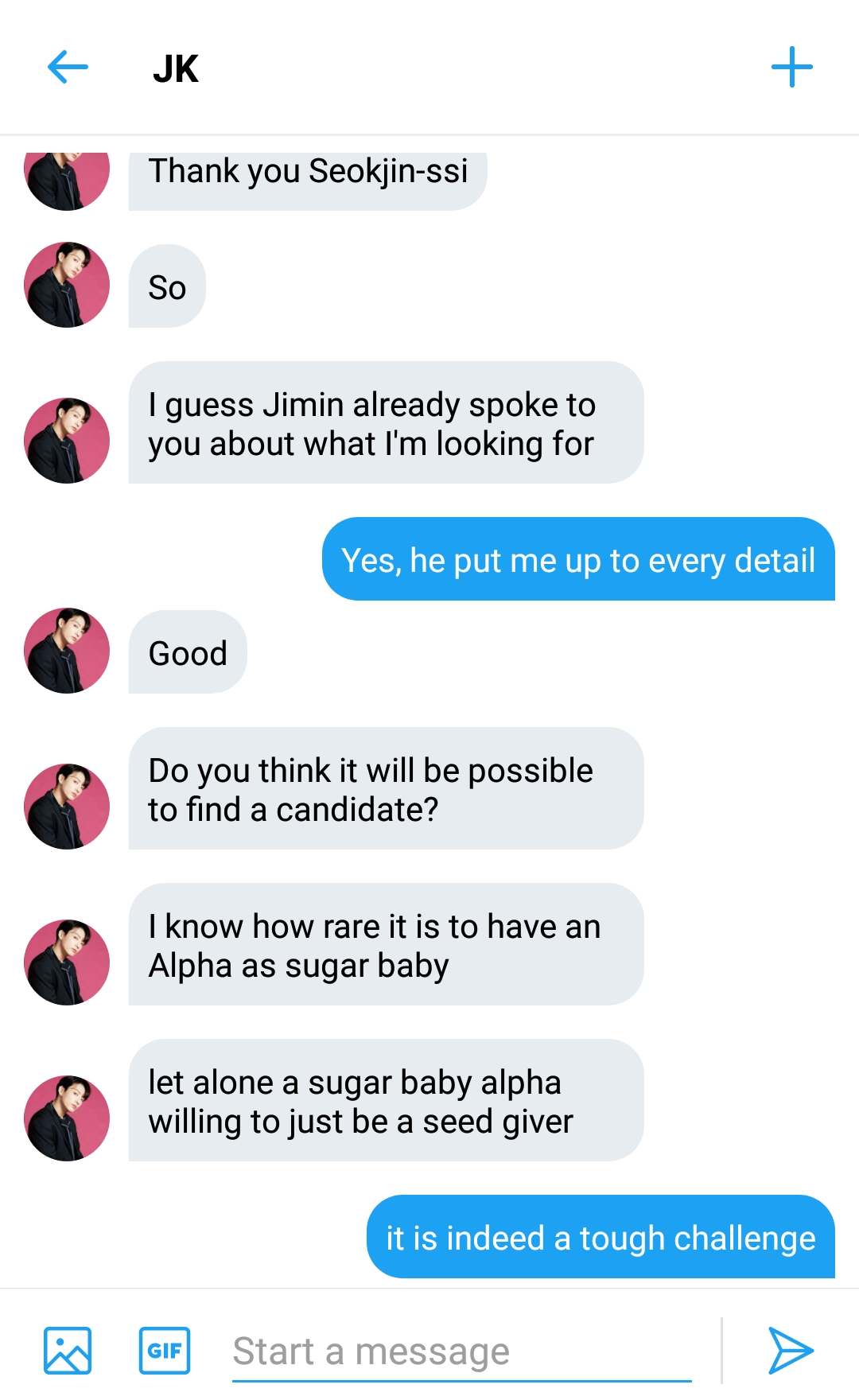Select the "Thank you Seokjin-ssi" message bubble
The width and height of the screenshot is (859, 1400).
pos(308,173)
